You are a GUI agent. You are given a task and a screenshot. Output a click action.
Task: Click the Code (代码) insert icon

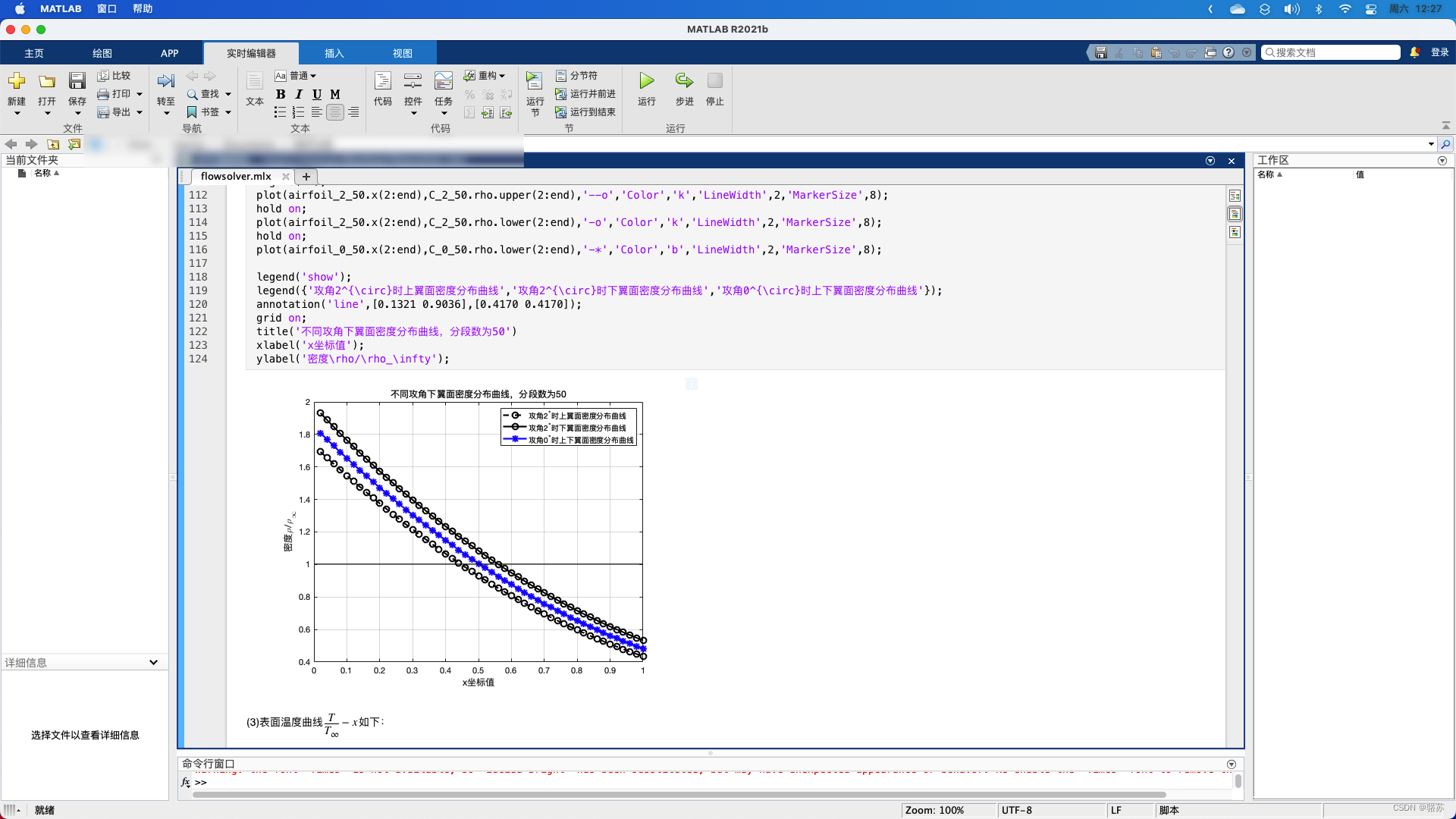382,82
